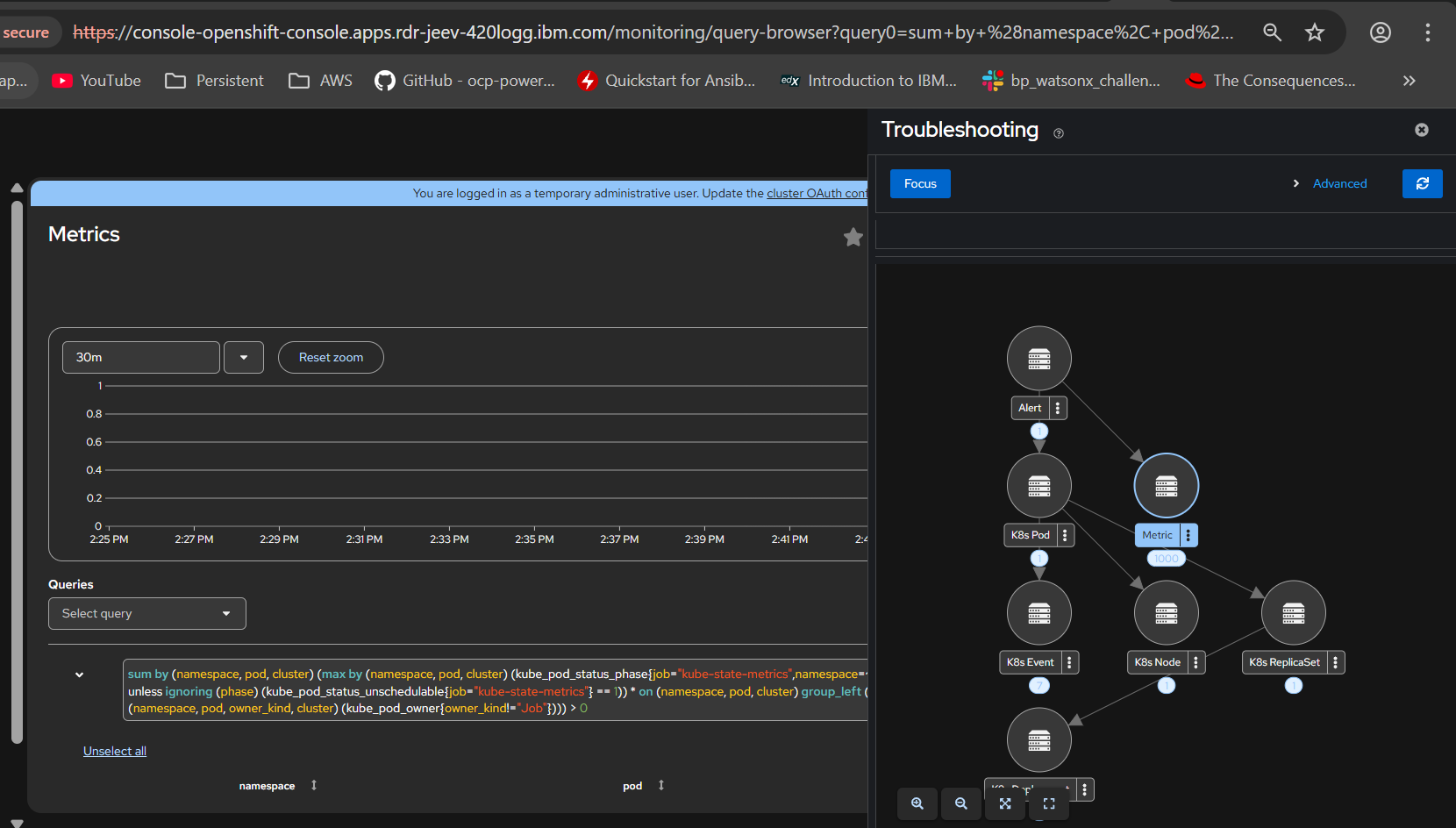Fit topology graph to screen
The height and width of the screenshot is (828, 1456).
click(x=1005, y=803)
